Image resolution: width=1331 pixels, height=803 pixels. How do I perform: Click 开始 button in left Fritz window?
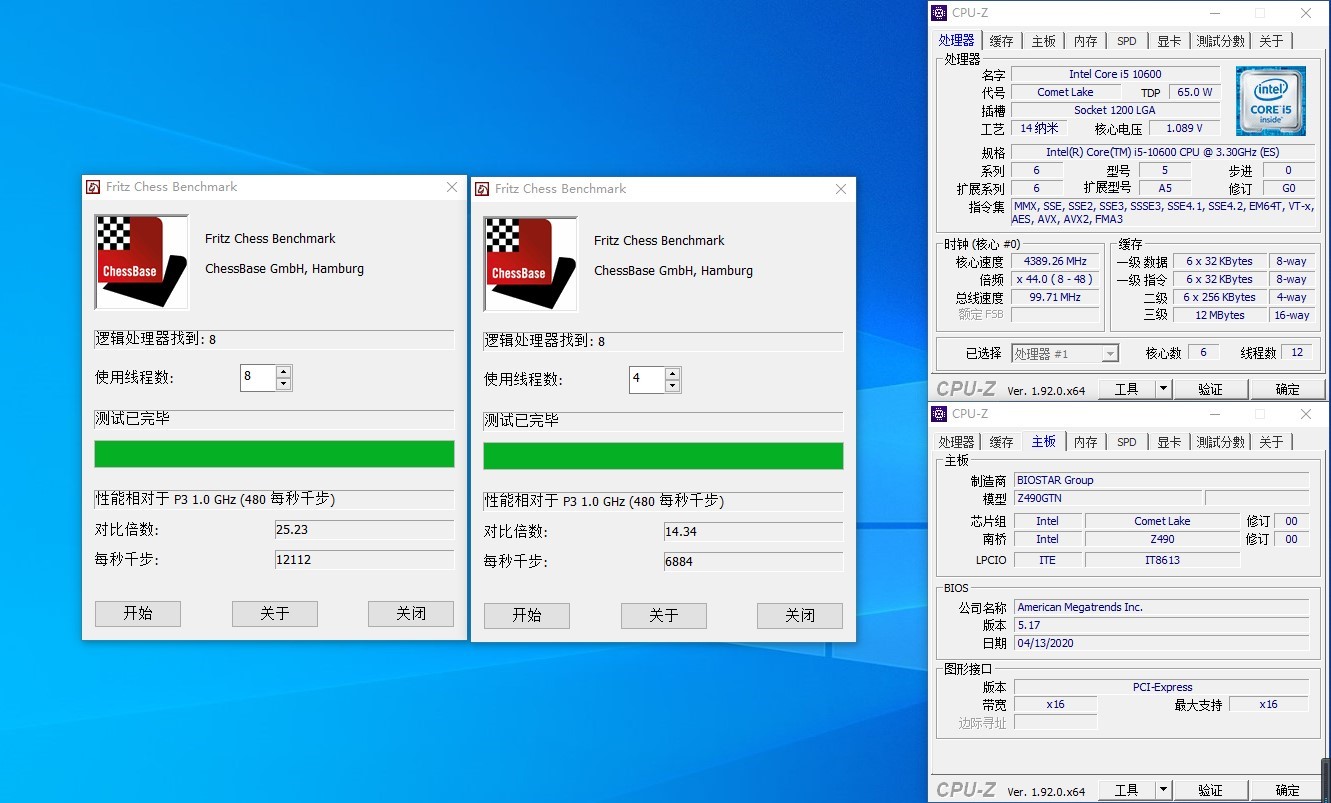point(138,614)
